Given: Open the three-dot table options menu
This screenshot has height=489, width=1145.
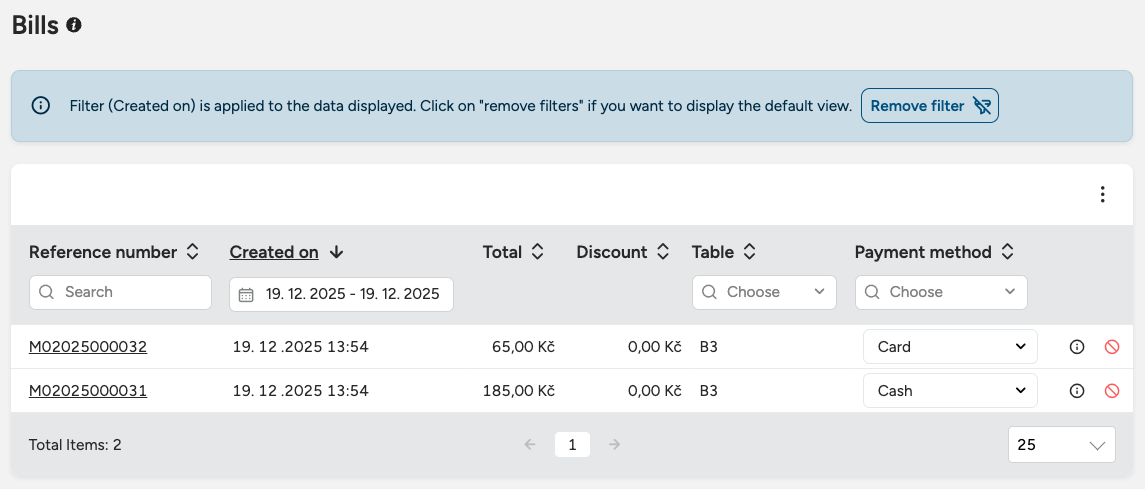Looking at the screenshot, I should pyautogui.click(x=1102, y=195).
